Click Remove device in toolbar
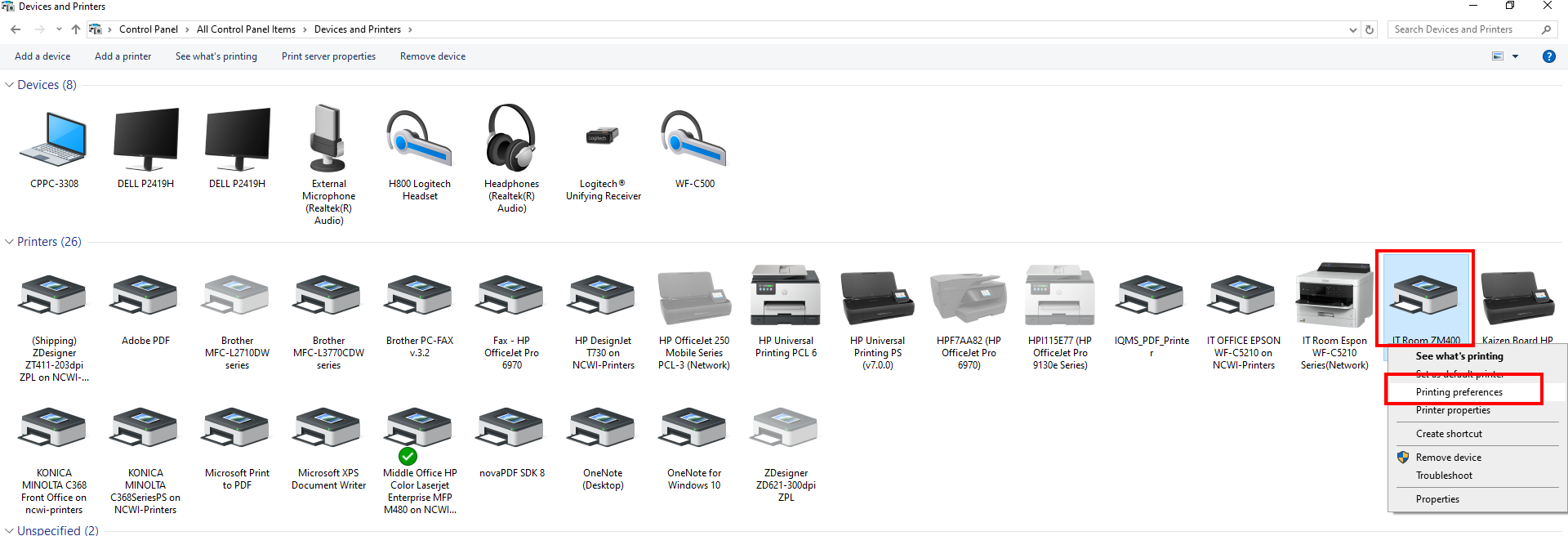The image size is (1568, 536). [433, 56]
